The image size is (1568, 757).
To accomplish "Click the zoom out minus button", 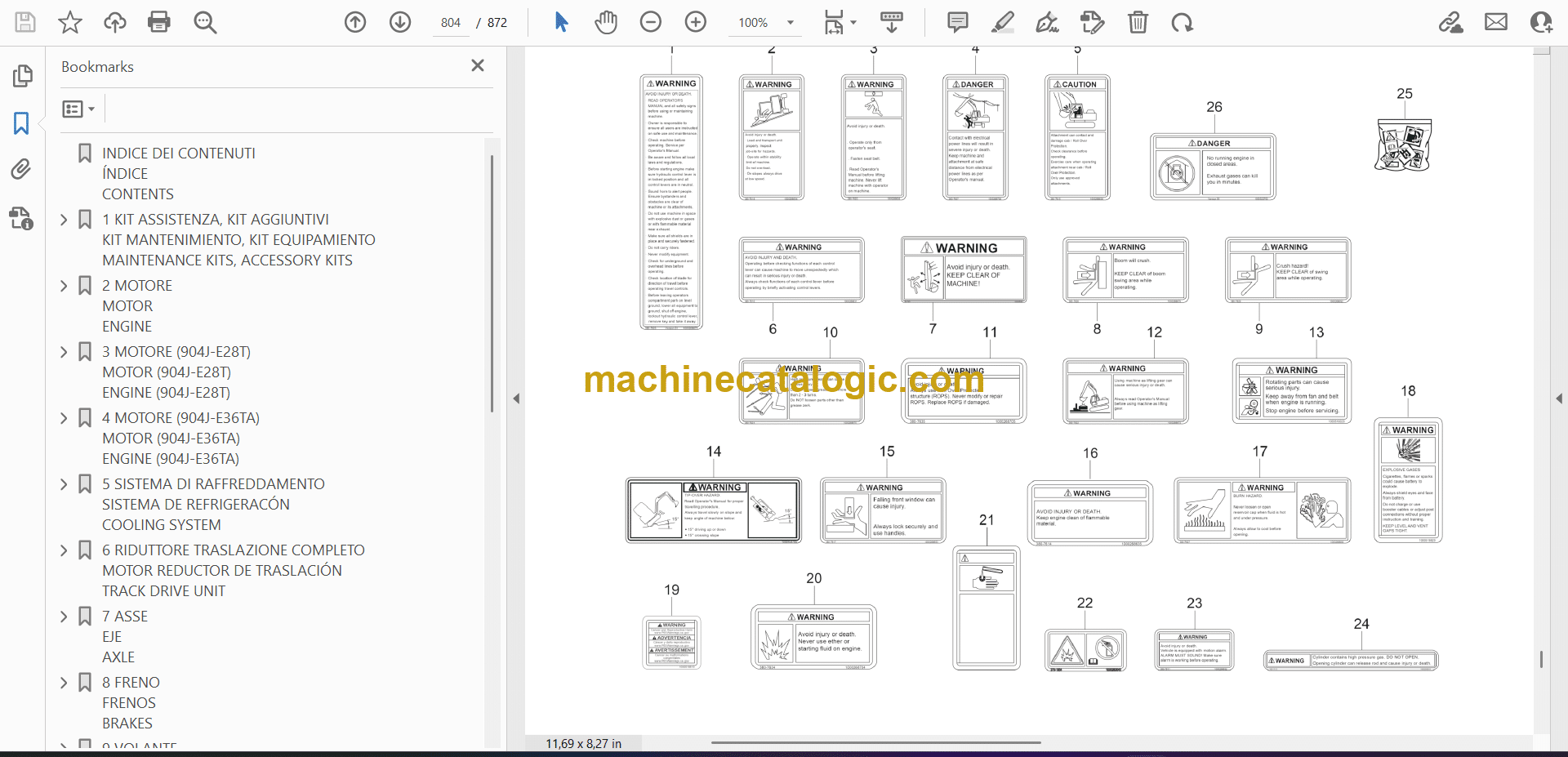I will 651,22.
